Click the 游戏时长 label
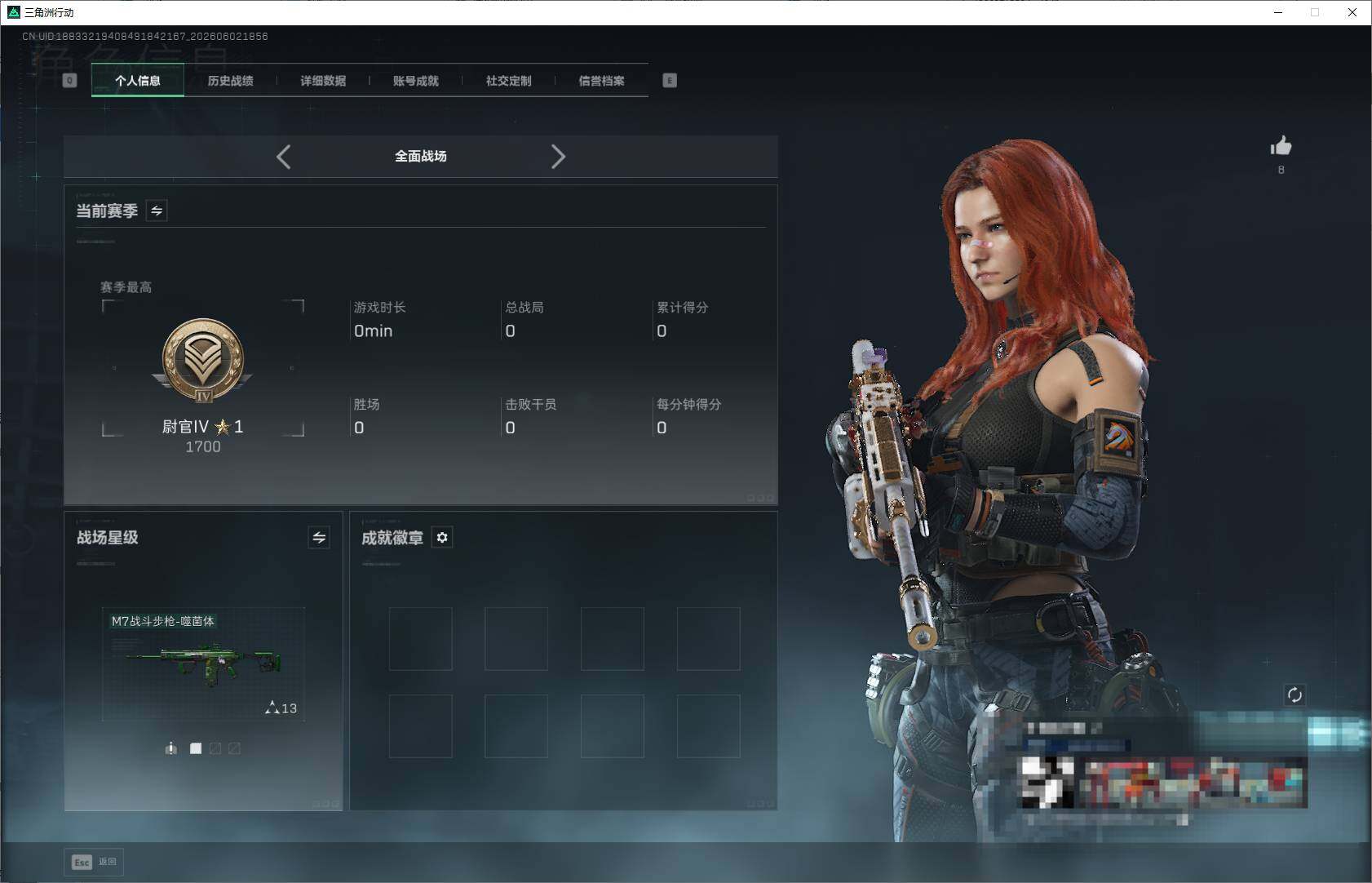The width and height of the screenshot is (1372, 883). (380, 308)
